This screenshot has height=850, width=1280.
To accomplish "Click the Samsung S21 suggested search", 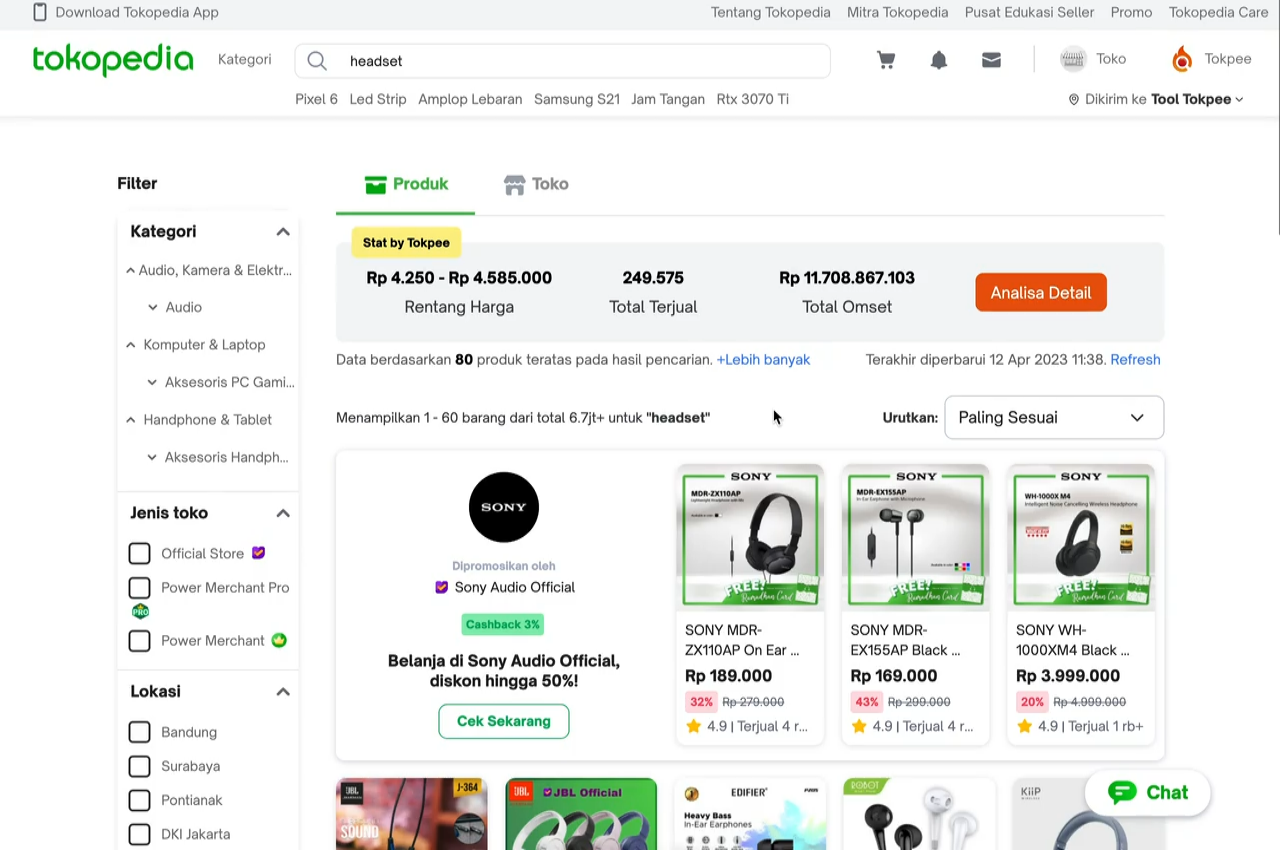I will point(577,99).
